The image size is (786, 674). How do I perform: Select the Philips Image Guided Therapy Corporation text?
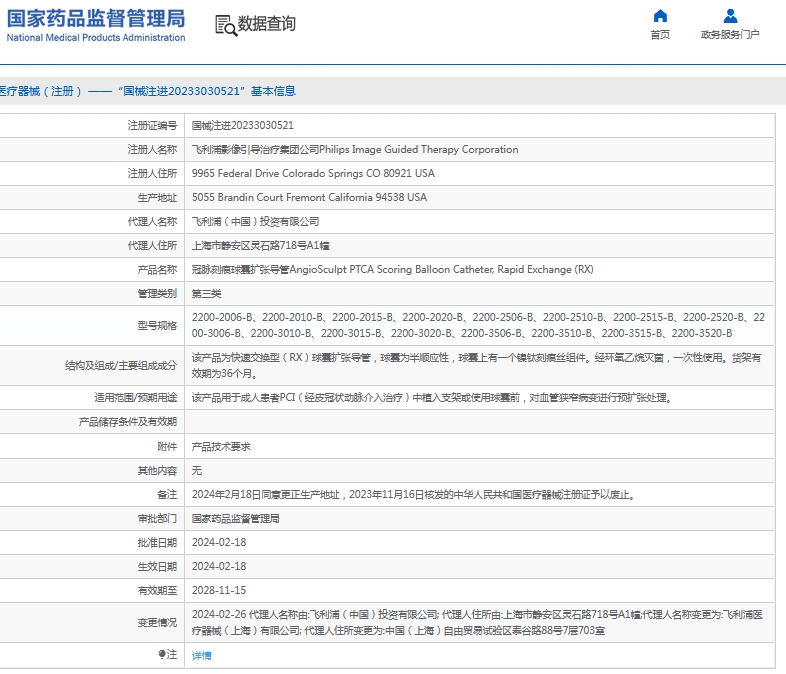(x=419, y=149)
